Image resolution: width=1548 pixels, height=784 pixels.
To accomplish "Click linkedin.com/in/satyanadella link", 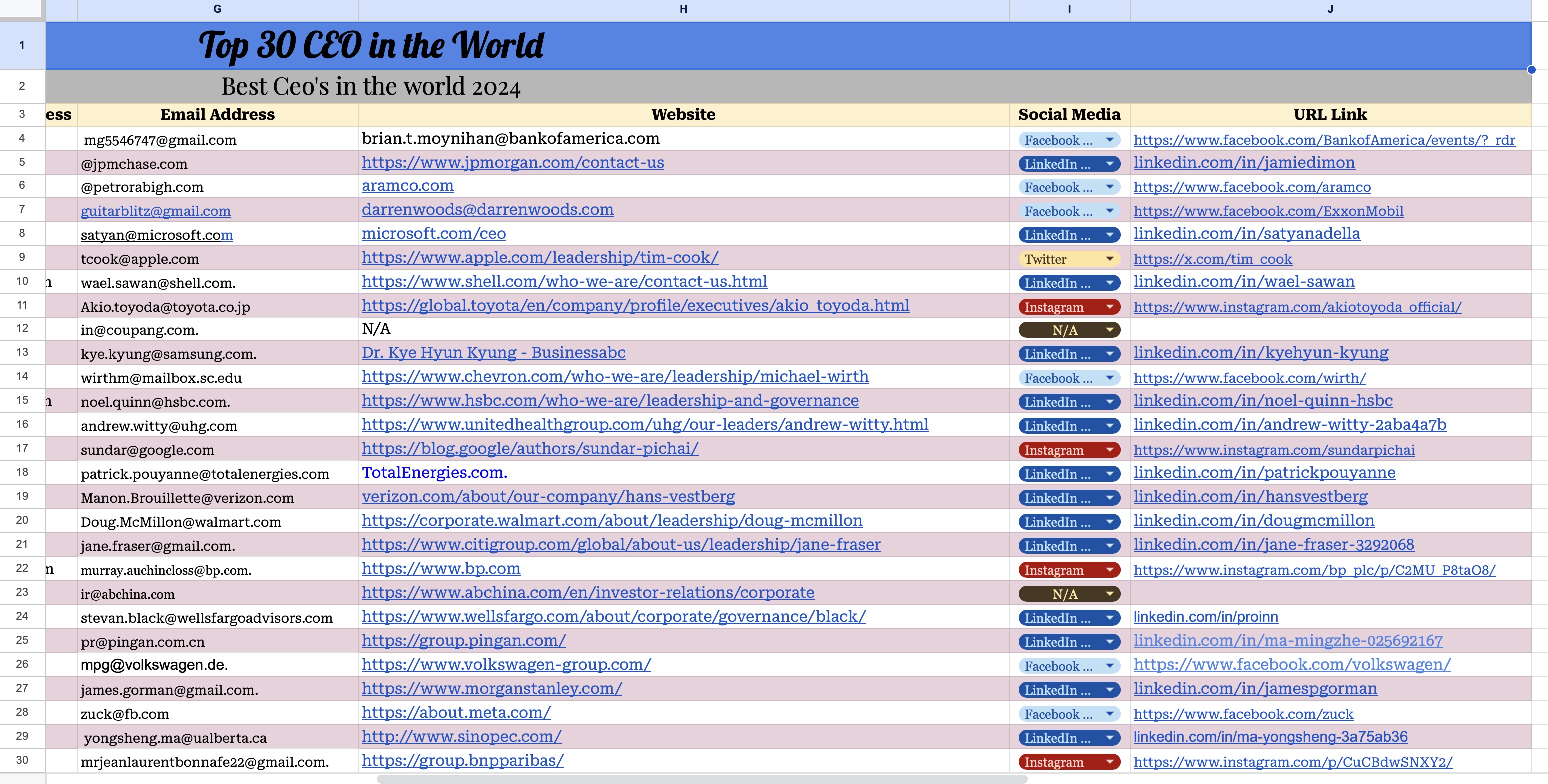I will click(x=1246, y=233).
